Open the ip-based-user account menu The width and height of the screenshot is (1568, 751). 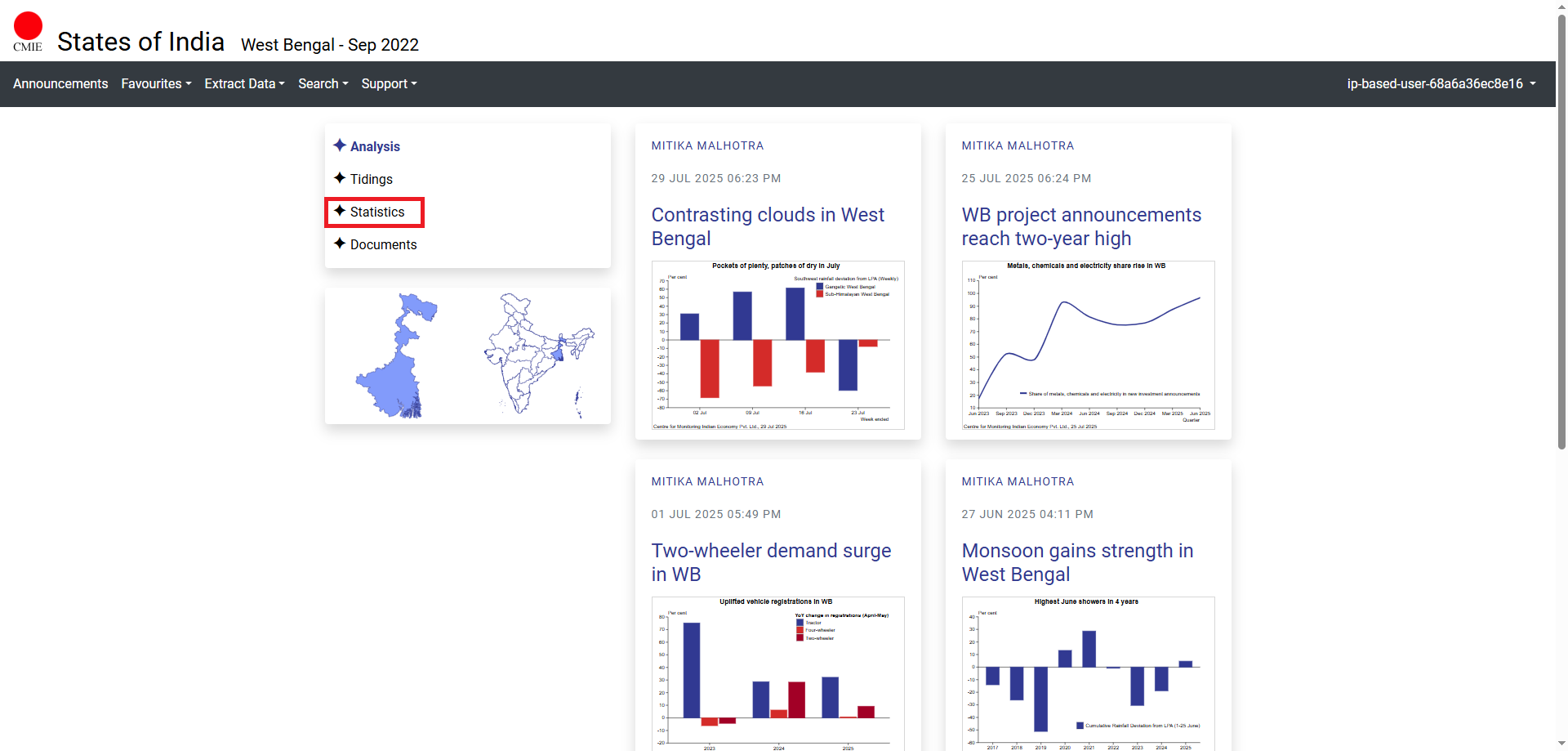pyautogui.click(x=1441, y=84)
